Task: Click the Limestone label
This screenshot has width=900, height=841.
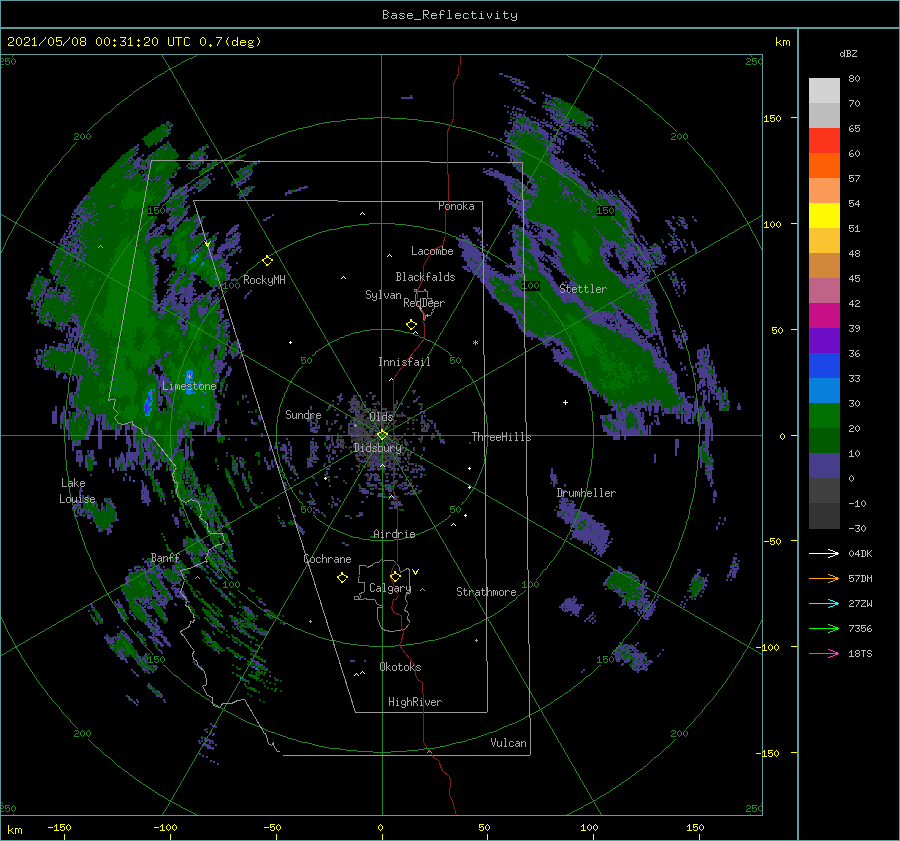Action: pyautogui.click(x=189, y=386)
